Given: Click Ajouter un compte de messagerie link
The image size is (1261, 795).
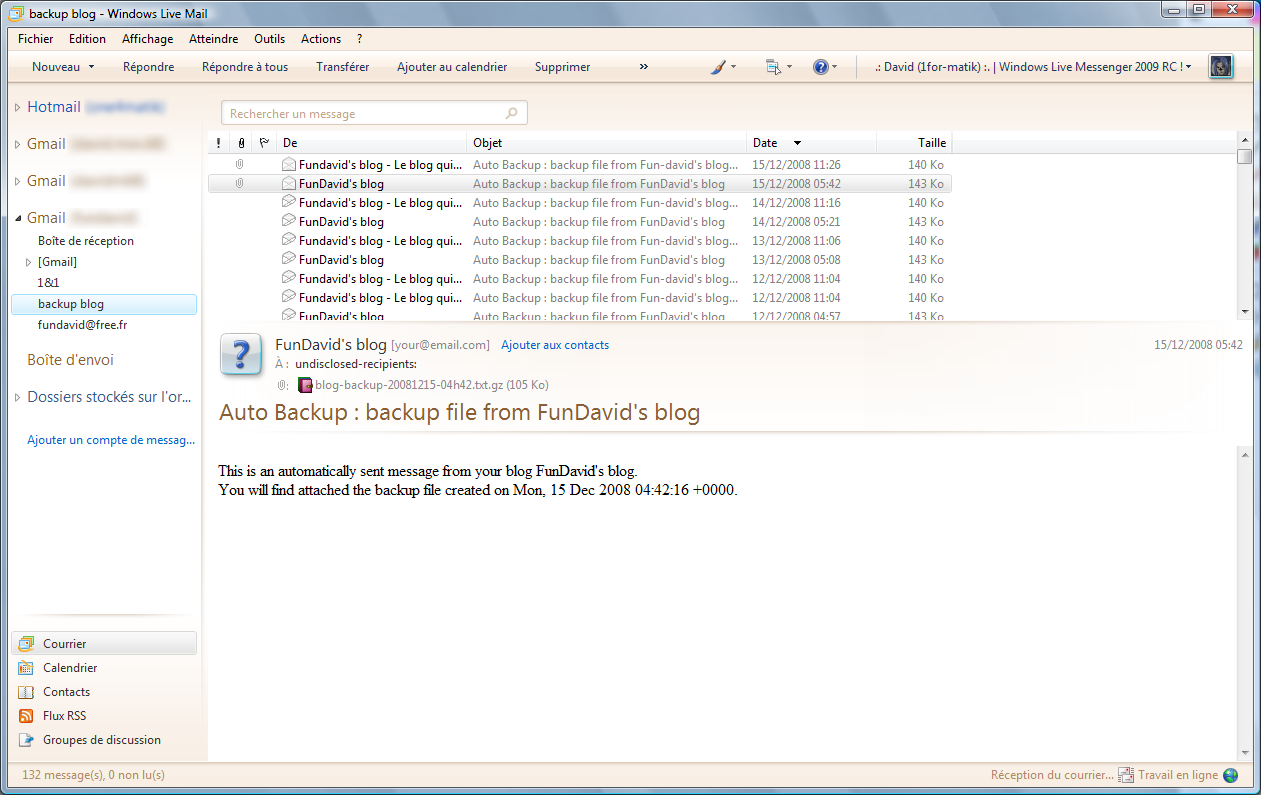Looking at the screenshot, I should [x=111, y=440].
